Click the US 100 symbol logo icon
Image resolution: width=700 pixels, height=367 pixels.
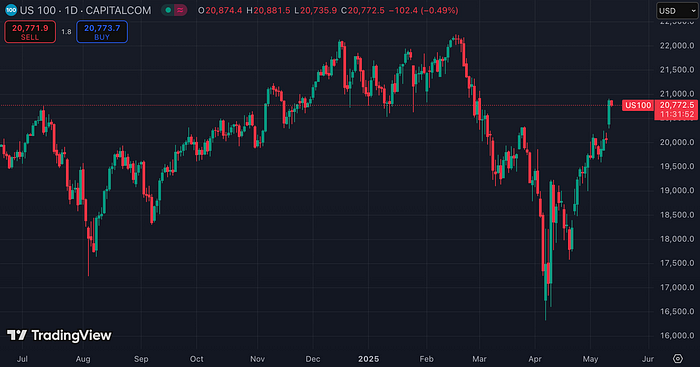pos(11,10)
